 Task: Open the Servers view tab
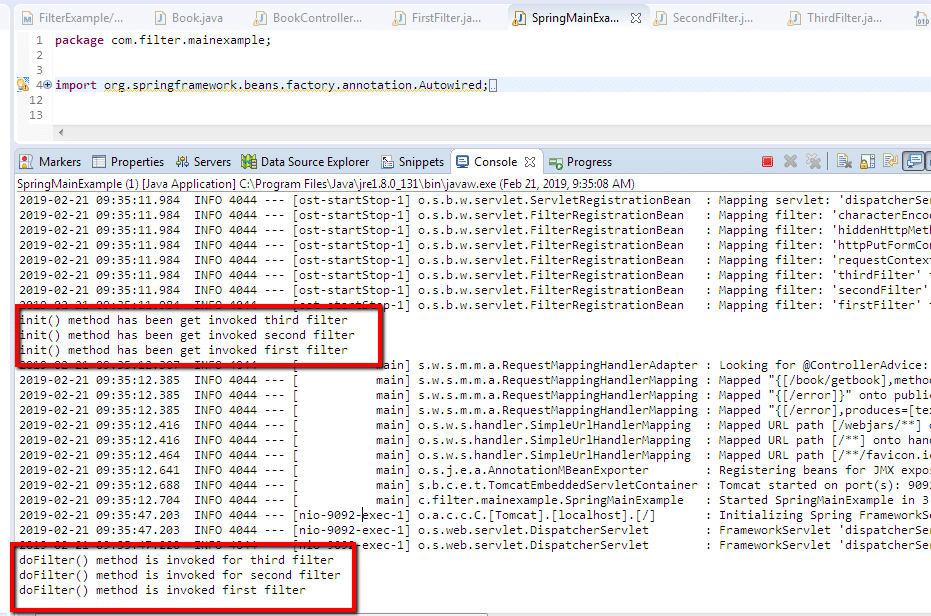pos(203,162)
